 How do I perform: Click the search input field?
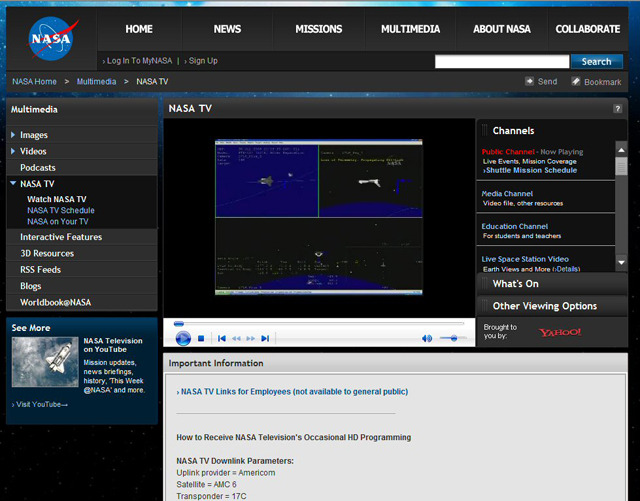coord(502,61)
